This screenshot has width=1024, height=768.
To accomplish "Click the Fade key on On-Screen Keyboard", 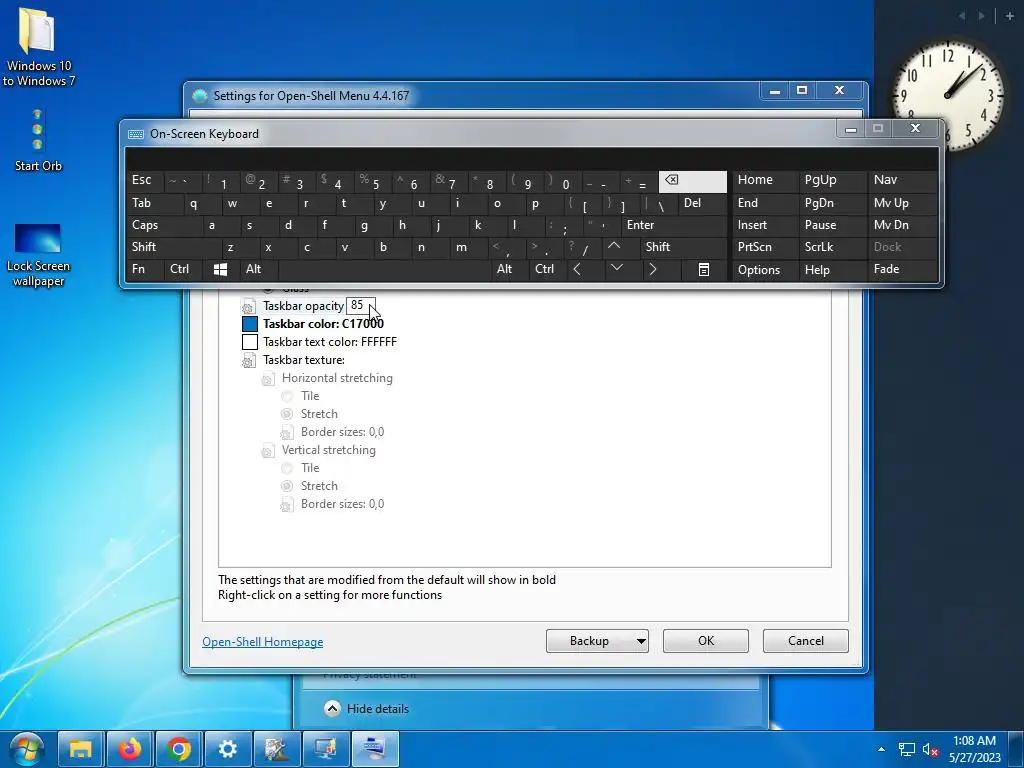I will pos(902,269).
